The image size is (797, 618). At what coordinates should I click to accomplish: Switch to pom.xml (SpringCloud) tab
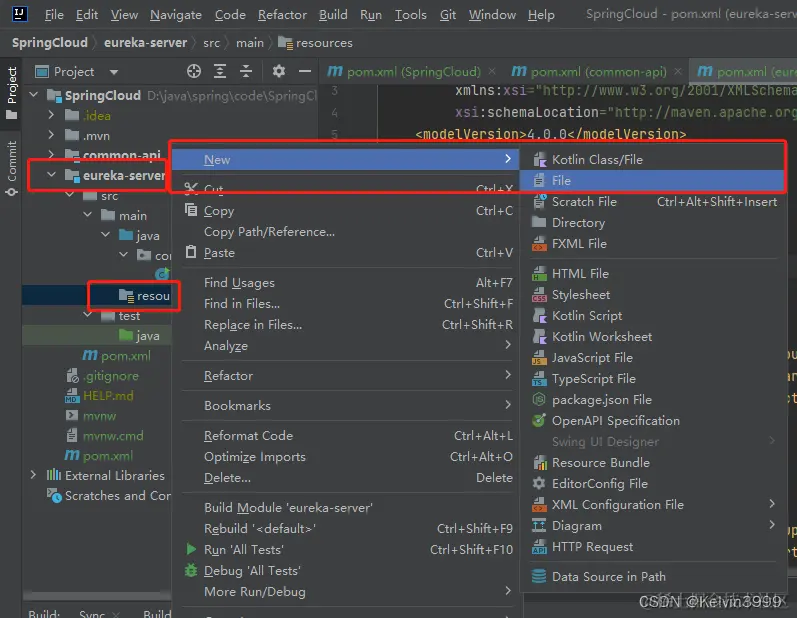tap(404, 72)
